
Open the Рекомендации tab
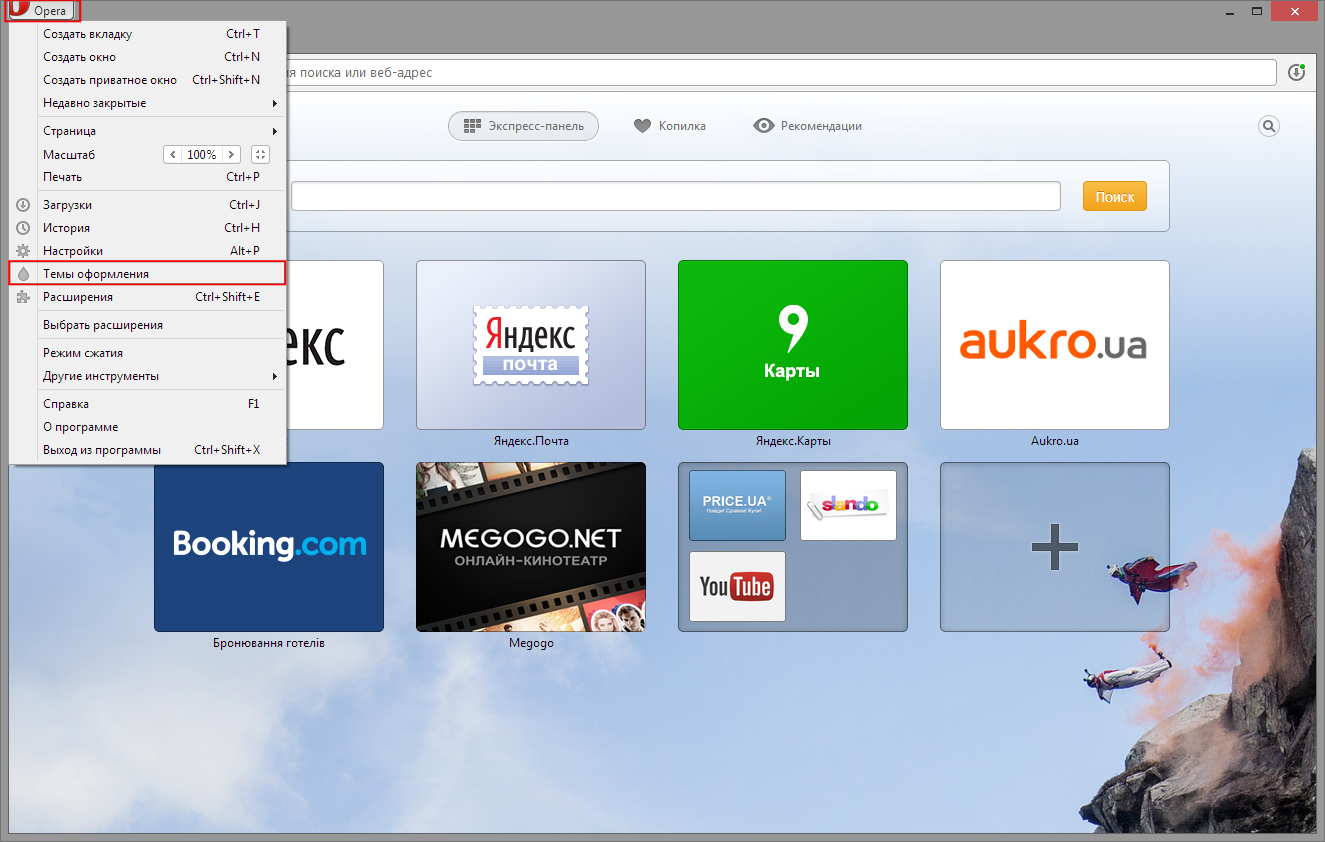808,126
